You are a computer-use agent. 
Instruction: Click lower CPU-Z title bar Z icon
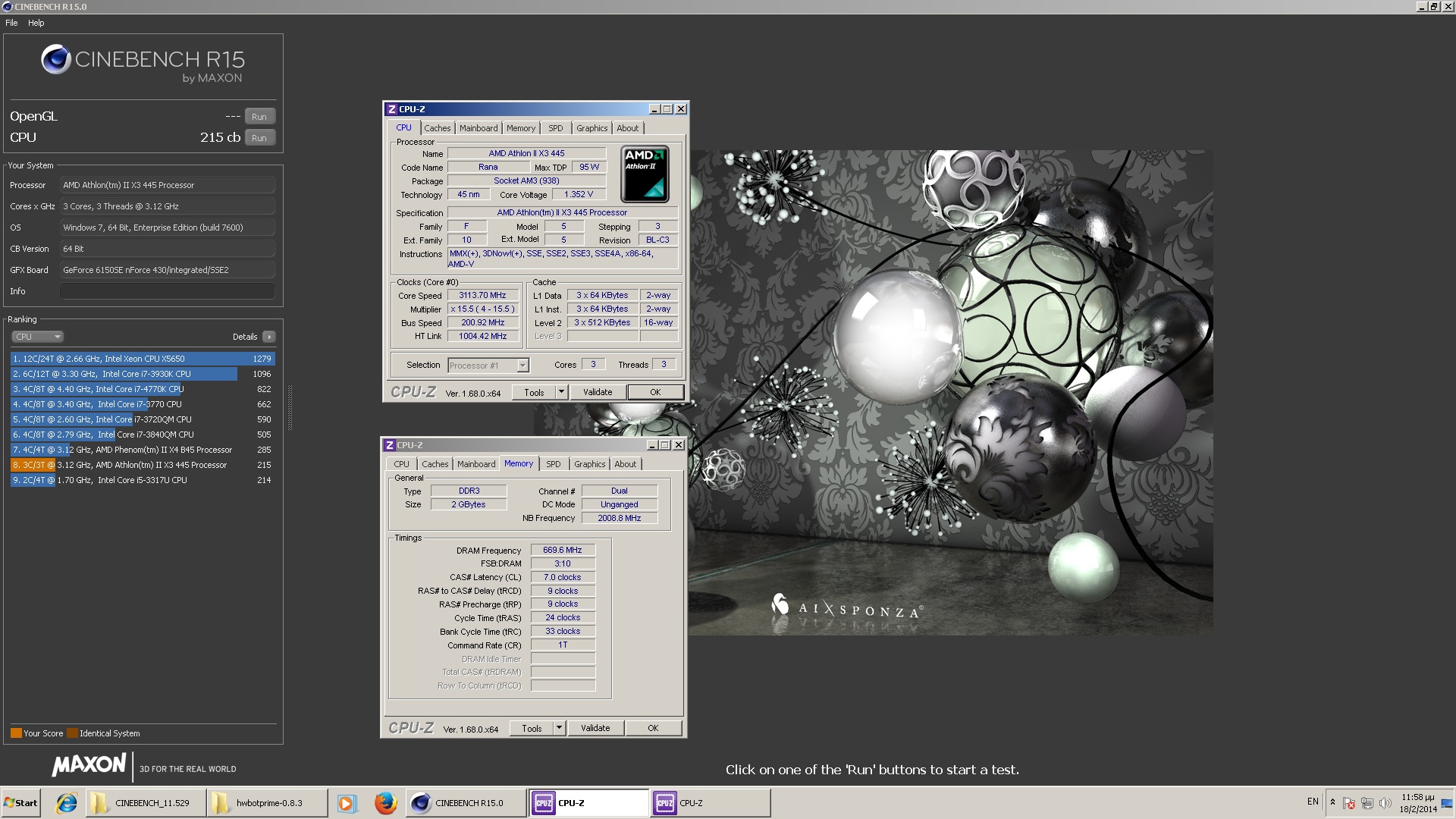click(x=389, y=445)
